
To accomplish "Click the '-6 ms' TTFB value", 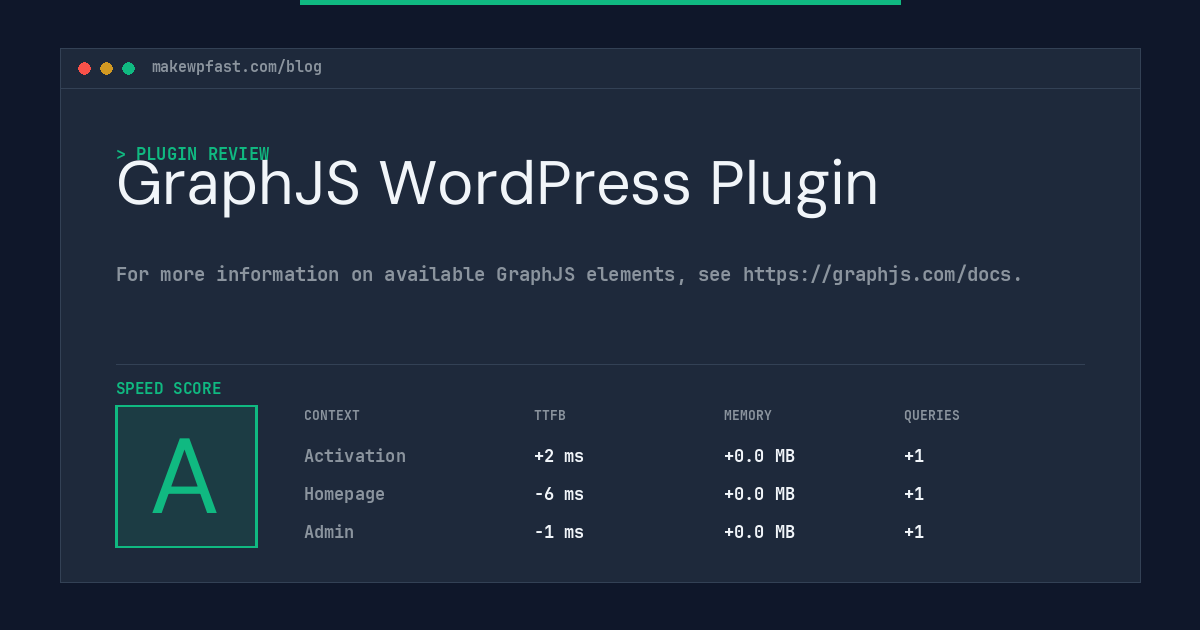I will tap(559, 494).
